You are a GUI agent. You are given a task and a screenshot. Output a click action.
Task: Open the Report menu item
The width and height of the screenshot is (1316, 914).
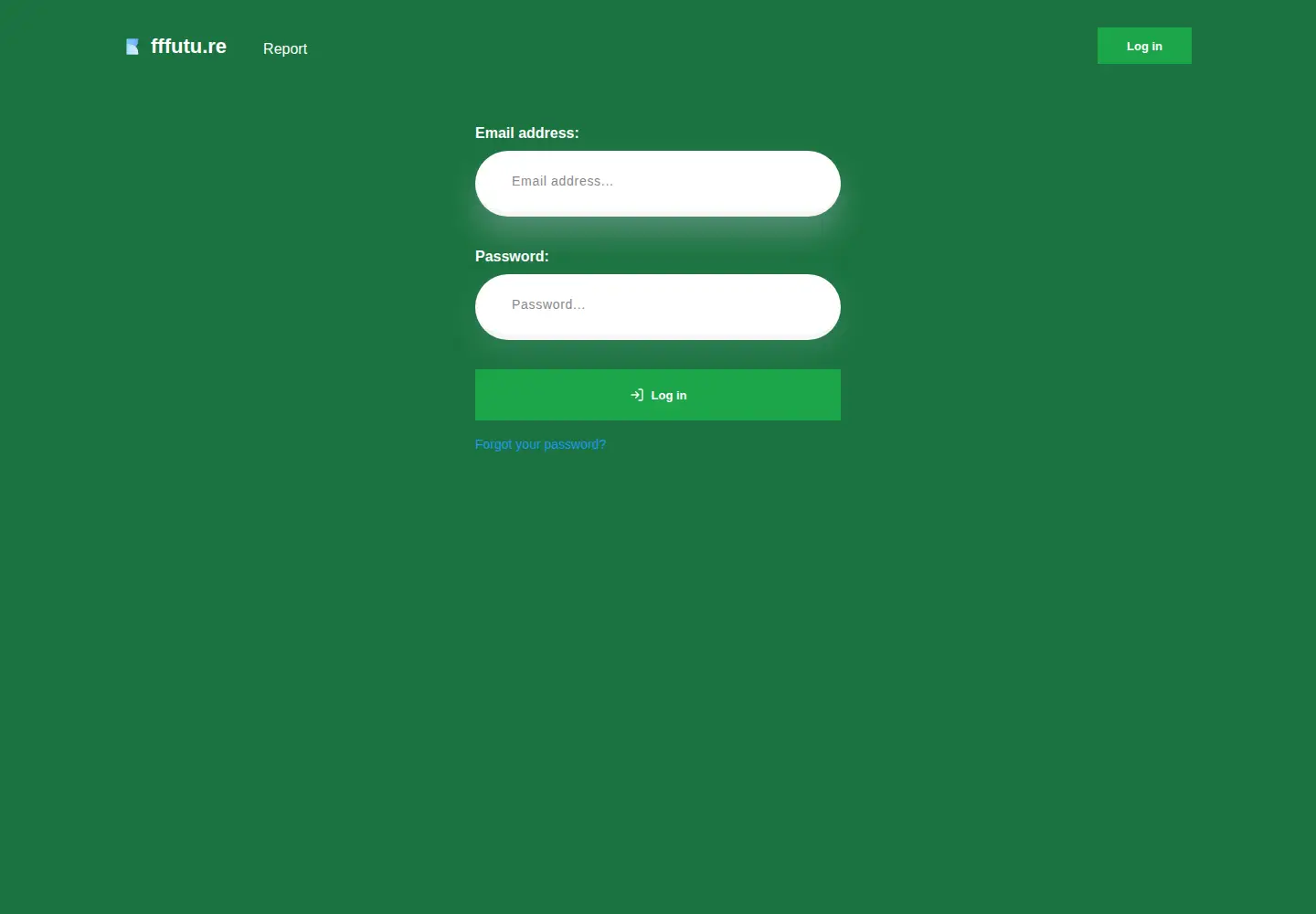285,48
